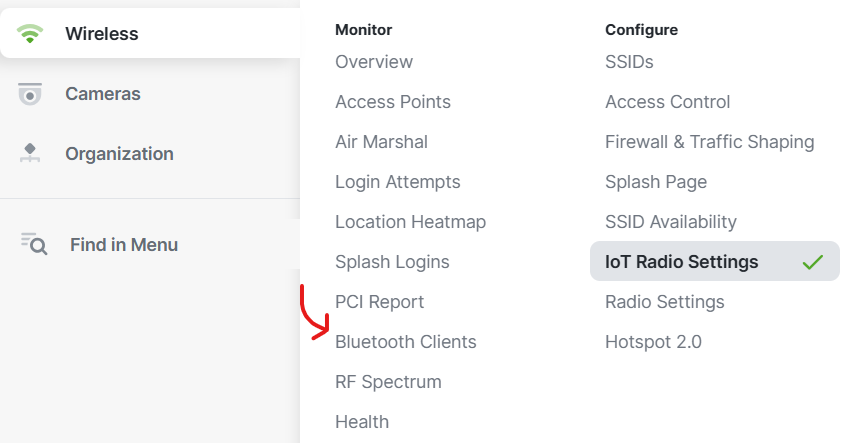View Login Attempts

pos(398,182)
